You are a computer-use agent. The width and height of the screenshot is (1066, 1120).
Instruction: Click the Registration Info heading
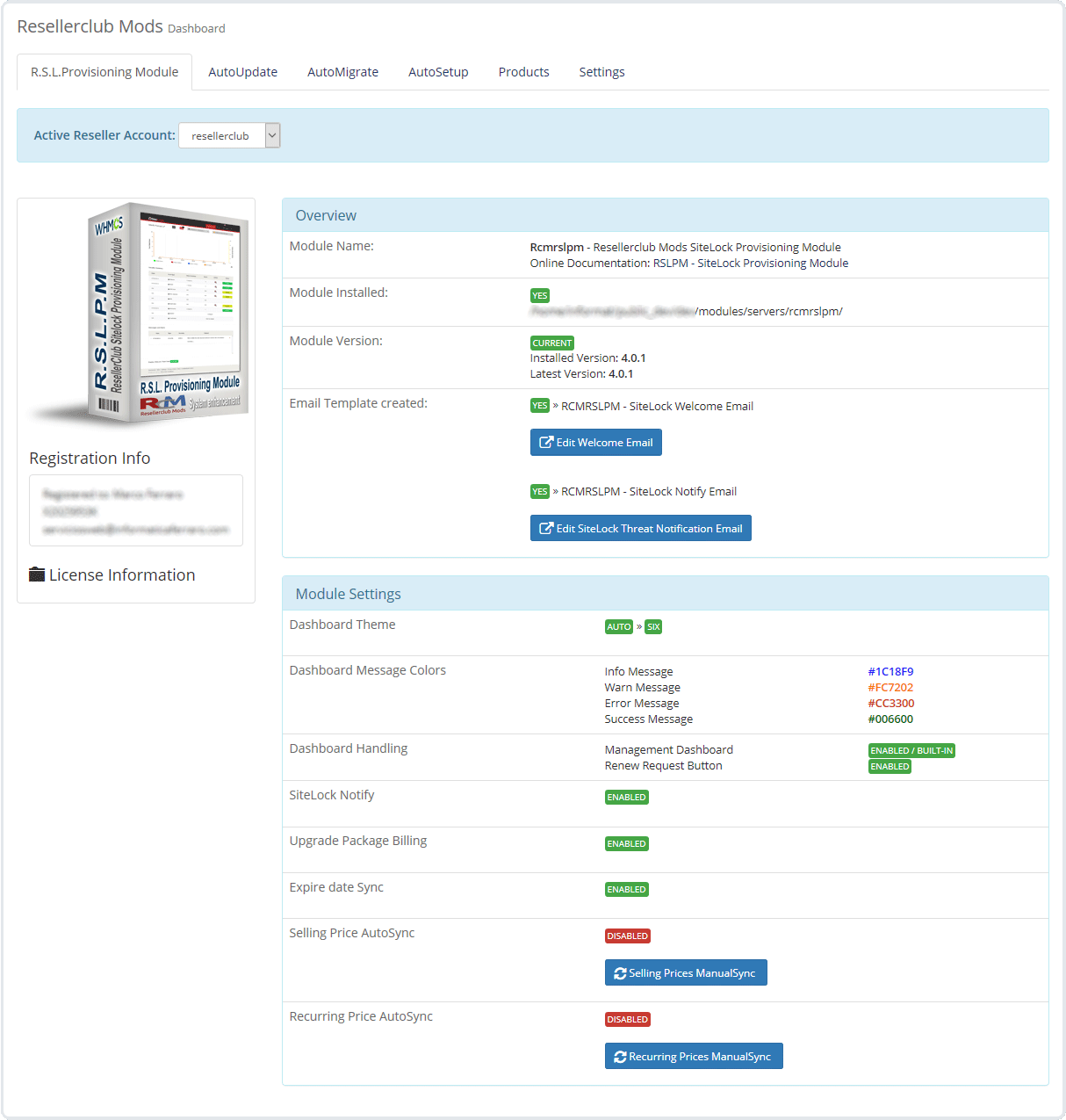click(x=90, y=459)
